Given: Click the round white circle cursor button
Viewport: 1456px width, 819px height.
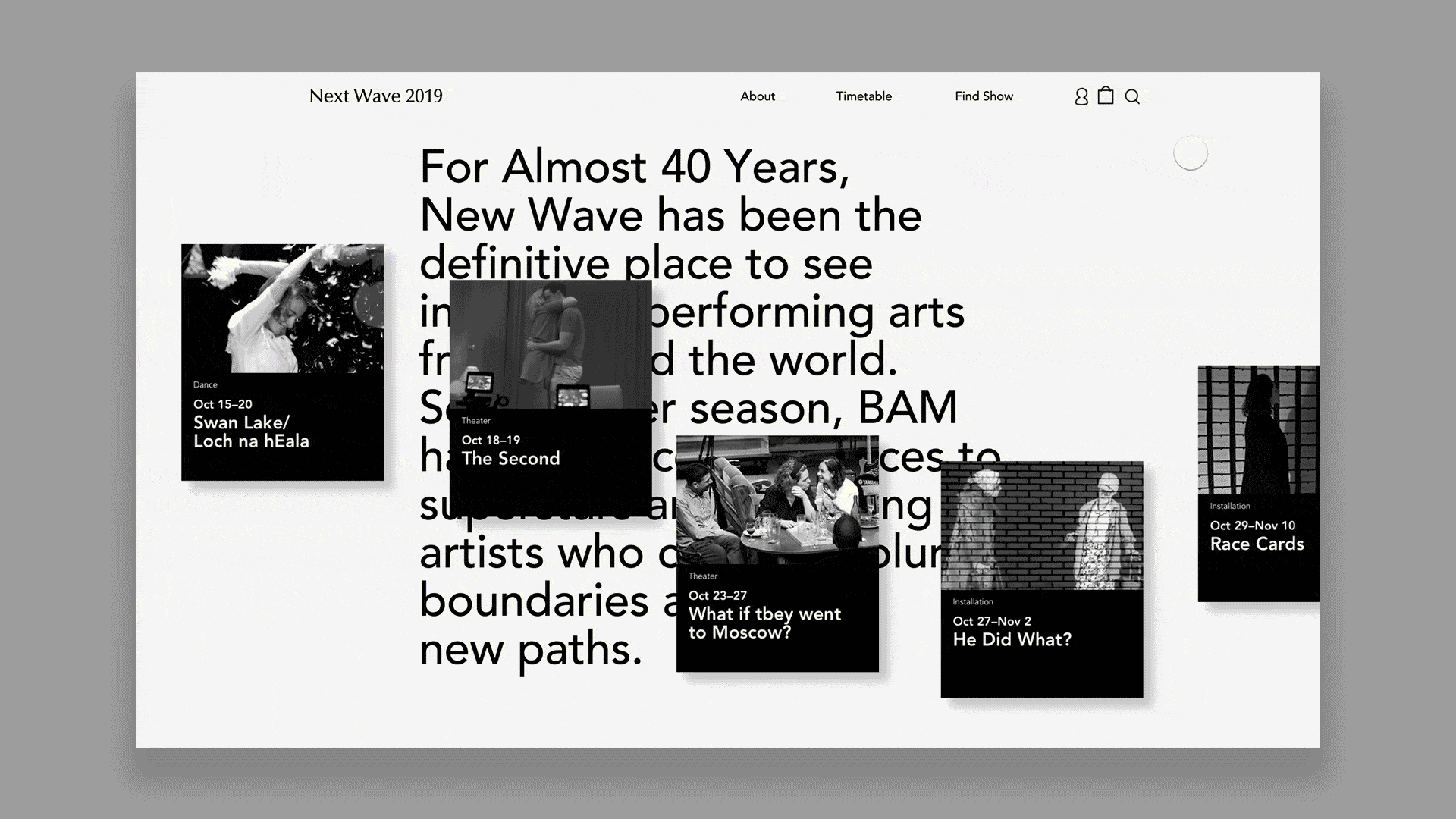Looking at the screenshot, I should click(1190, 153).
